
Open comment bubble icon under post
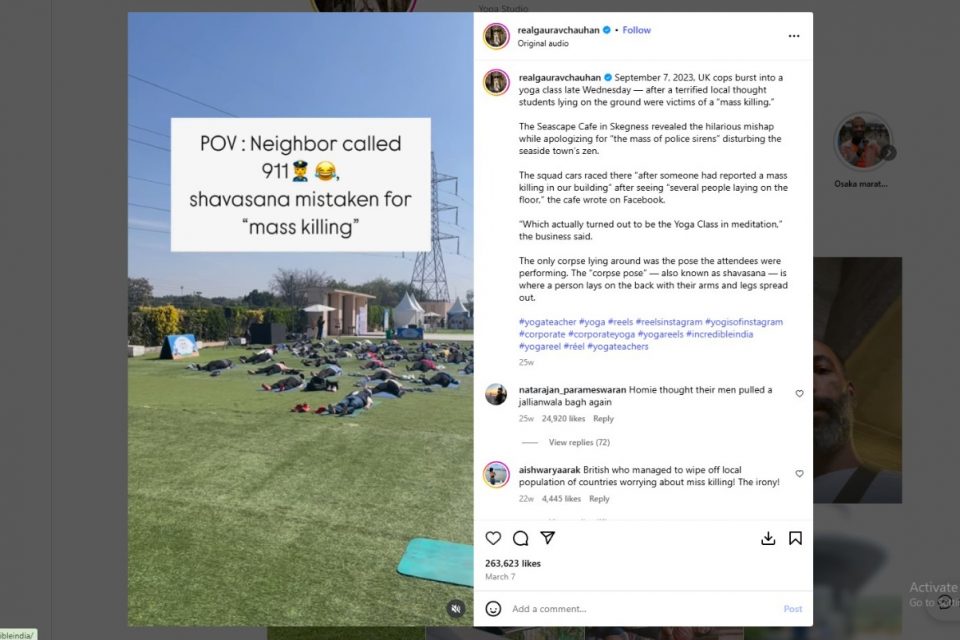tap(520, 538)
